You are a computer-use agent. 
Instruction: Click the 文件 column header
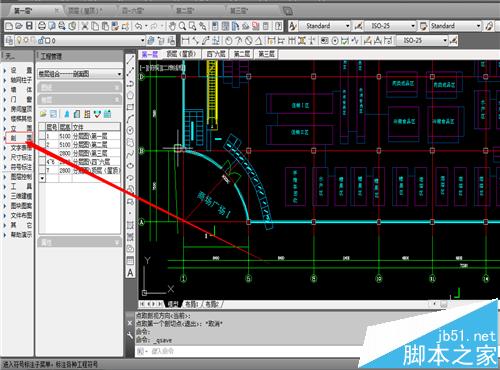[96, 127]
